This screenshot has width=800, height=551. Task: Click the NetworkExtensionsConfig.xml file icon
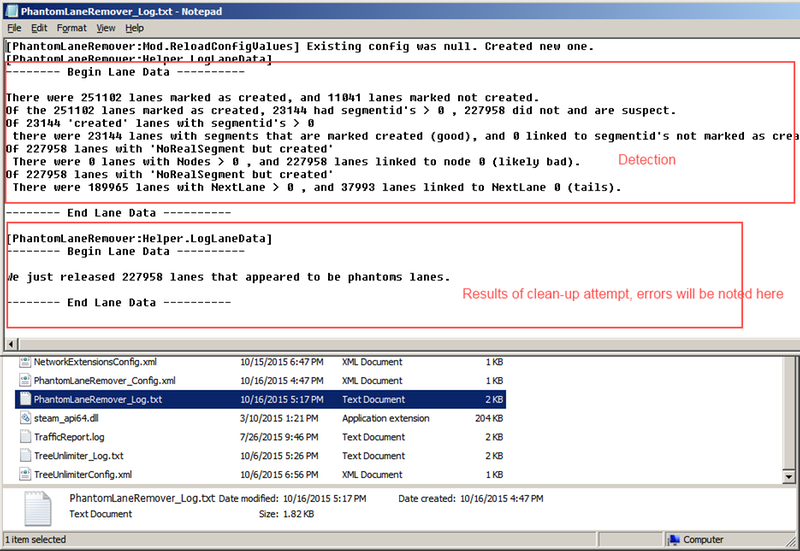coord(24,362)
